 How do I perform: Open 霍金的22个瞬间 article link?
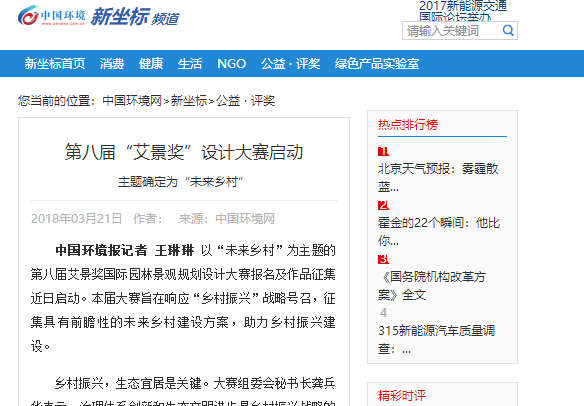[439, 231]
